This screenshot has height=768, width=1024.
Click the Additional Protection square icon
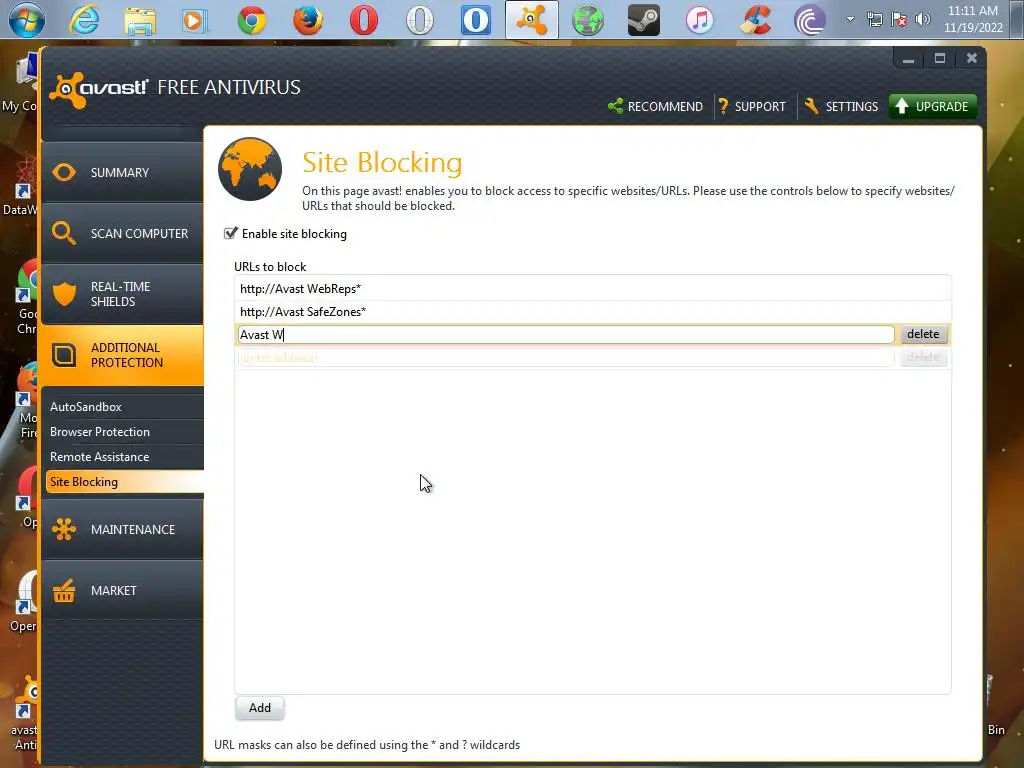[x=64, y=355]
